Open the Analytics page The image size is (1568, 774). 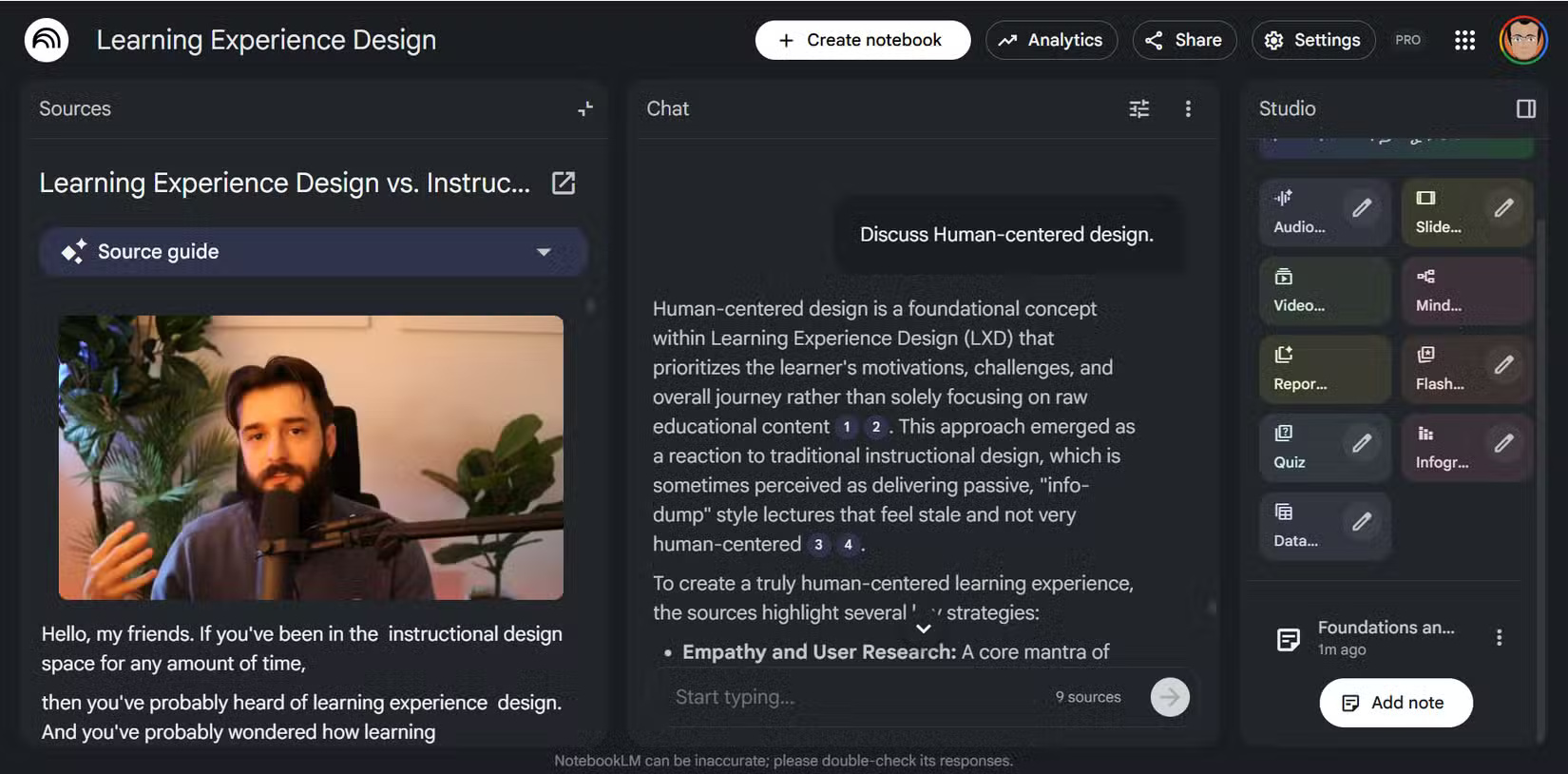point(1051,40)
